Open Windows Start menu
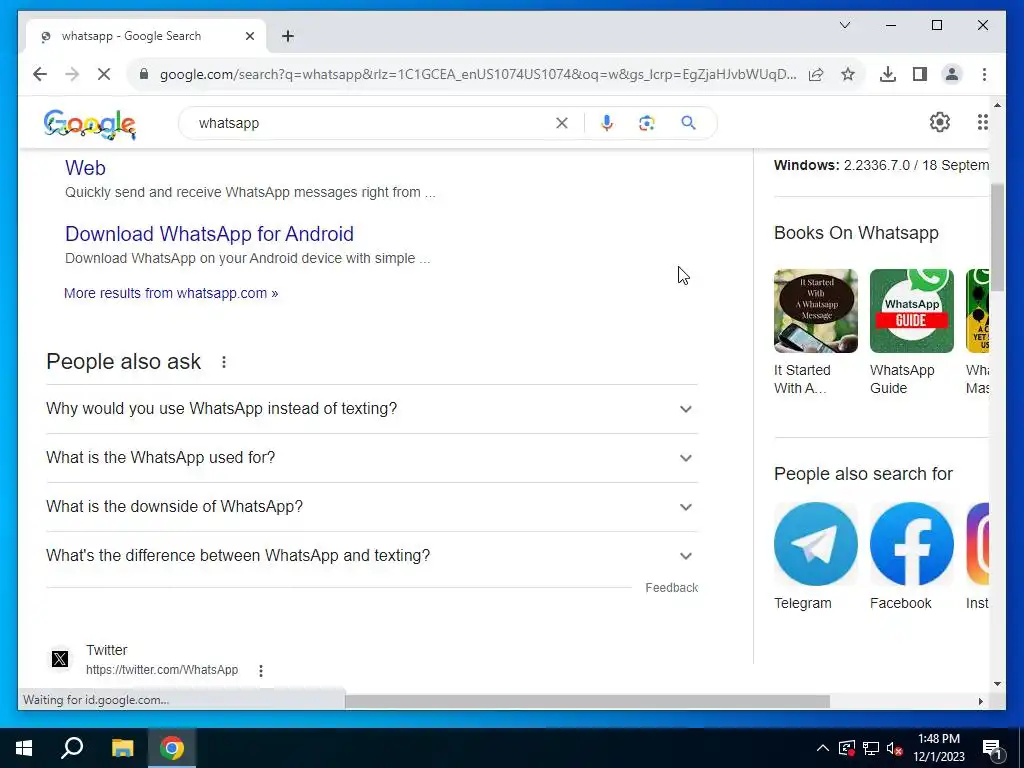1024x768 pixels. click(24, 748)
